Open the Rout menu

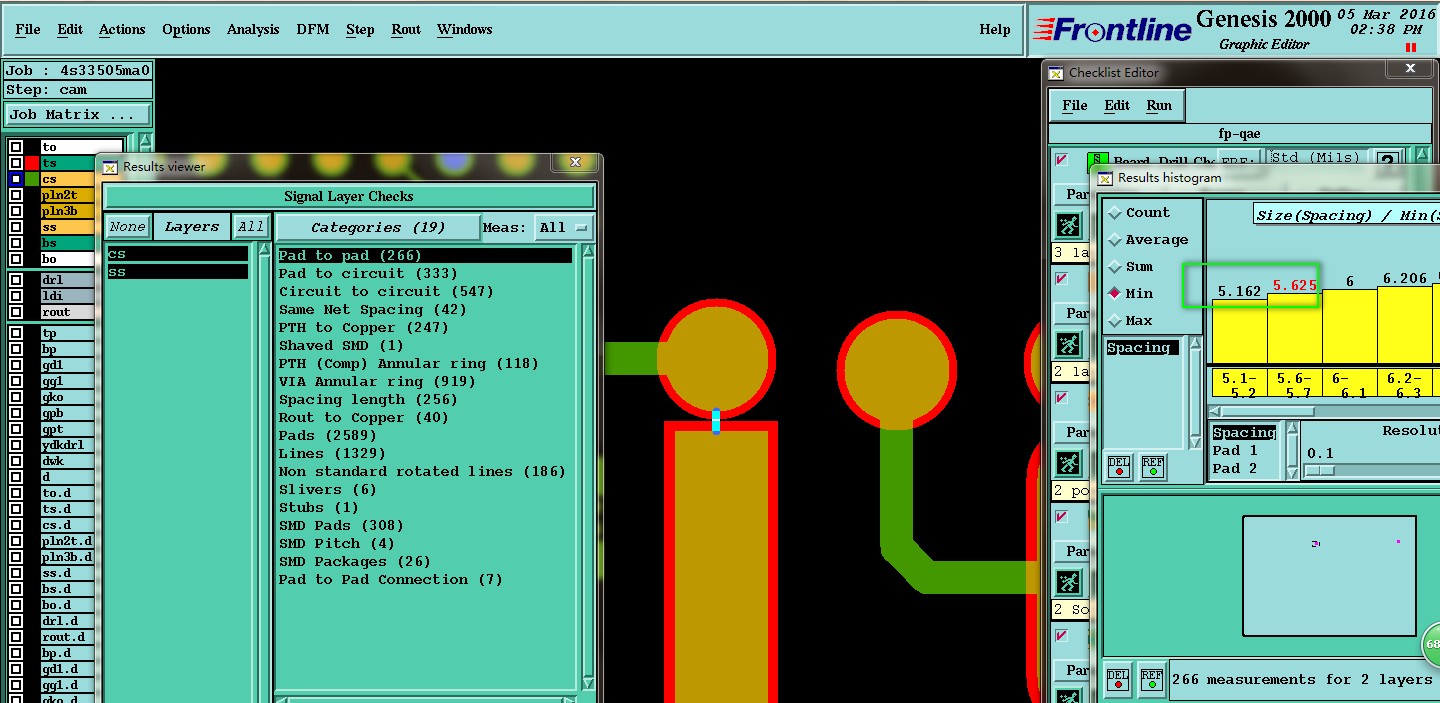pyautogui.click(x=406, y=29)
